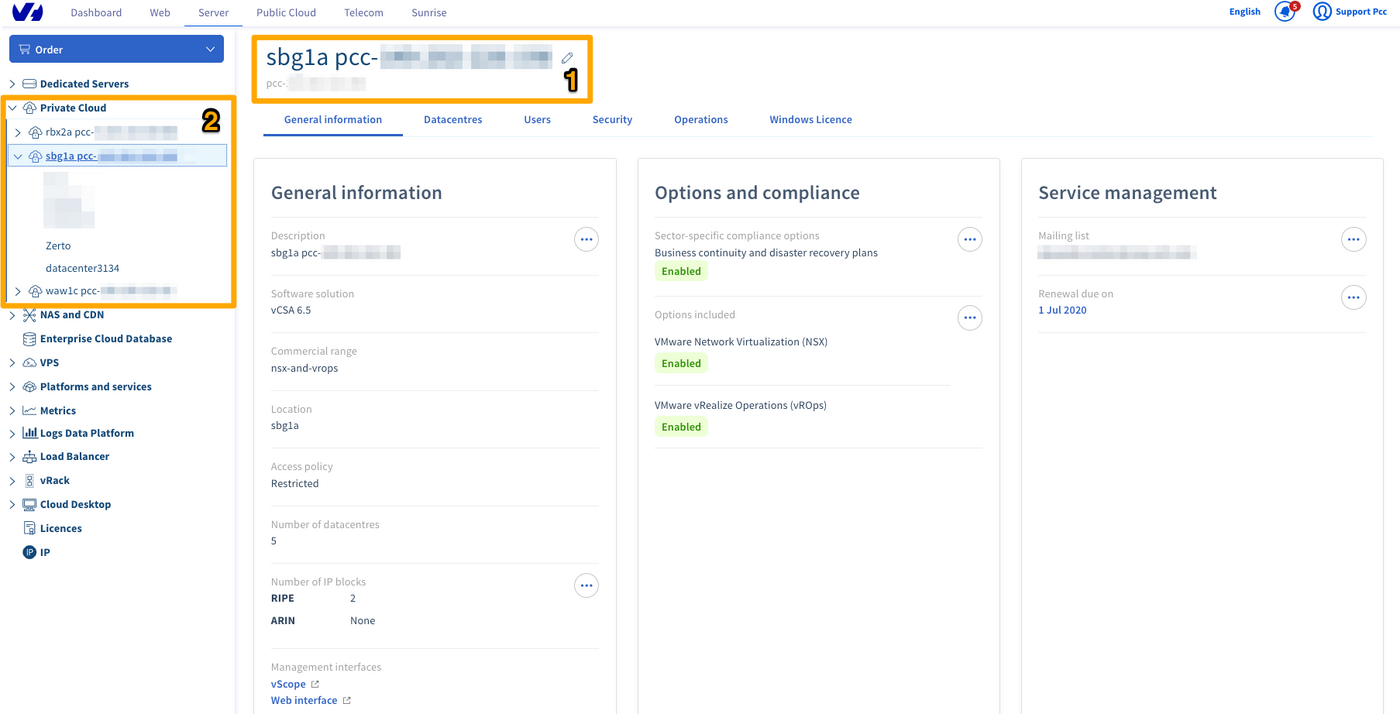Collapse the Private Cloud tree section
1400x714 pixels.
(x=13, y=108)
